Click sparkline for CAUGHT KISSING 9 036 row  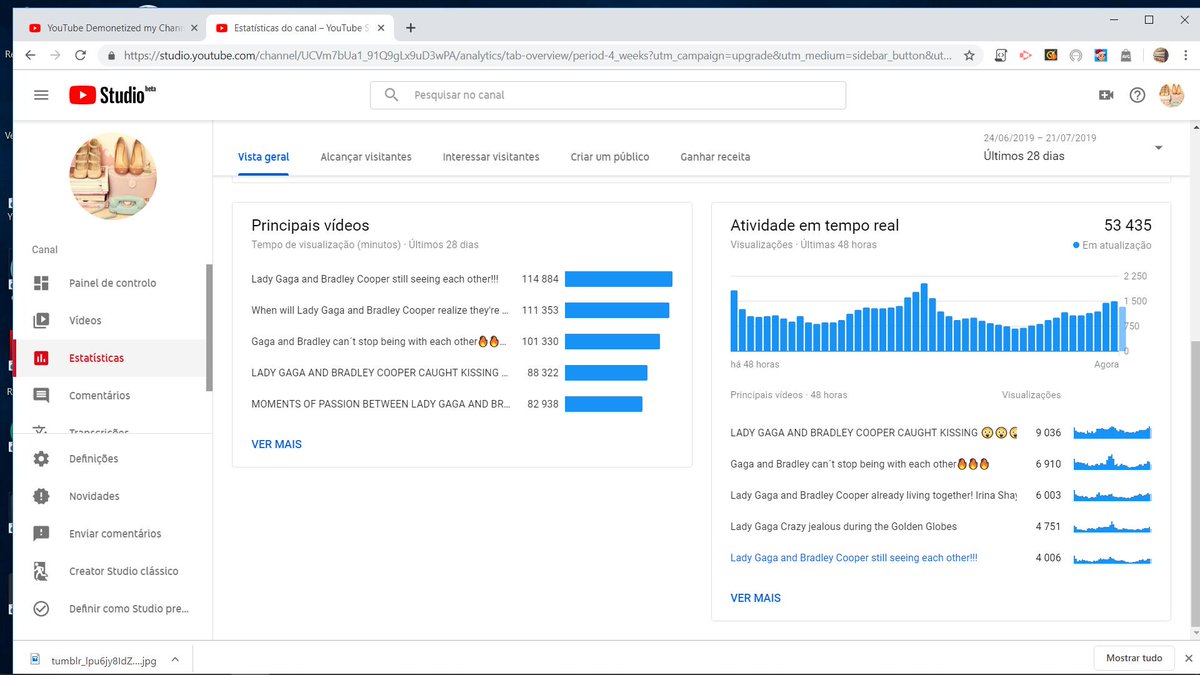pyautogui.click(x=1112, y=433)
